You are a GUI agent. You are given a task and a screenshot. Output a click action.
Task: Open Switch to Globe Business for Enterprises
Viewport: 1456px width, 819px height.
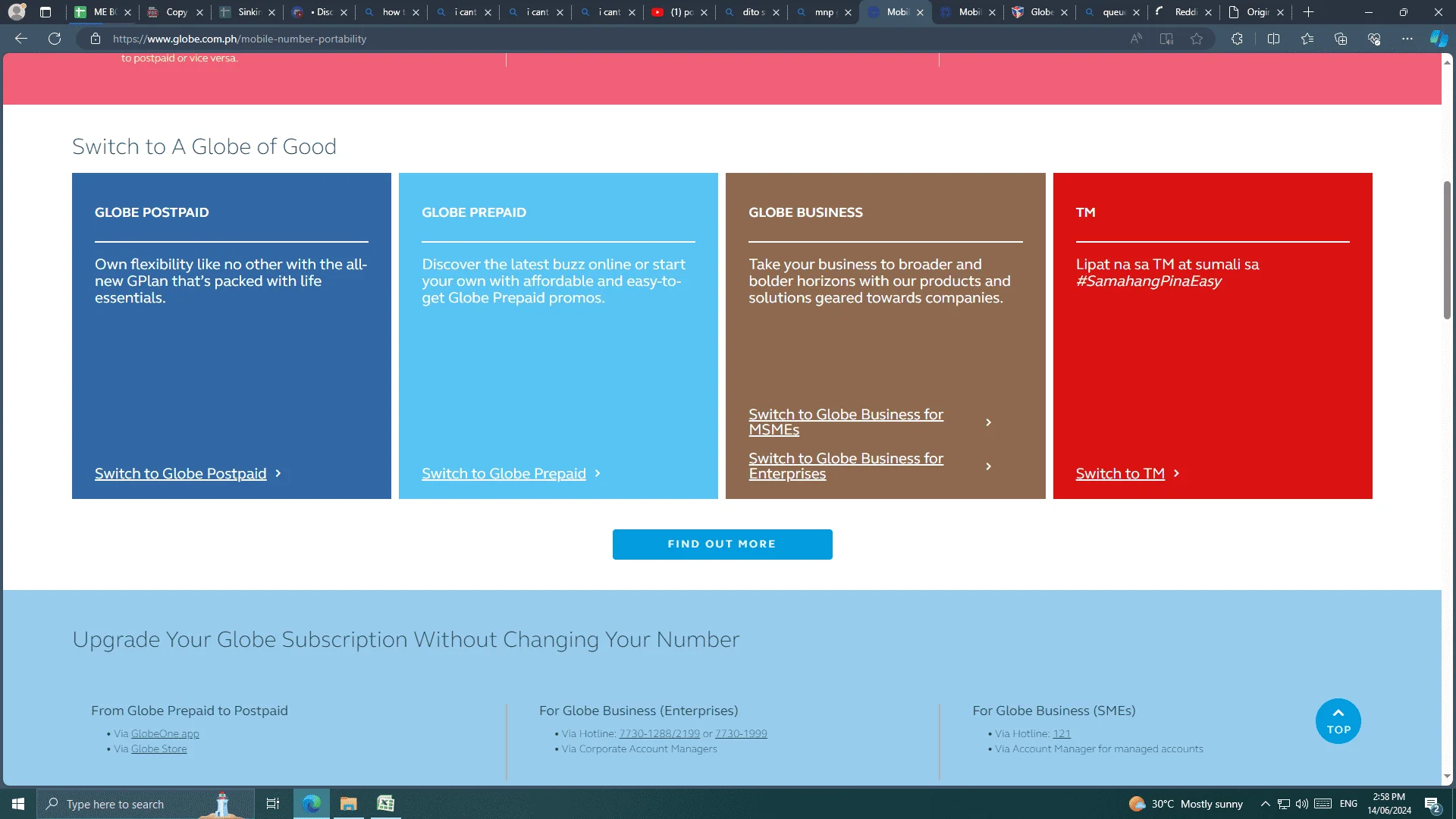pyautogui.click(x=846, y=466)
